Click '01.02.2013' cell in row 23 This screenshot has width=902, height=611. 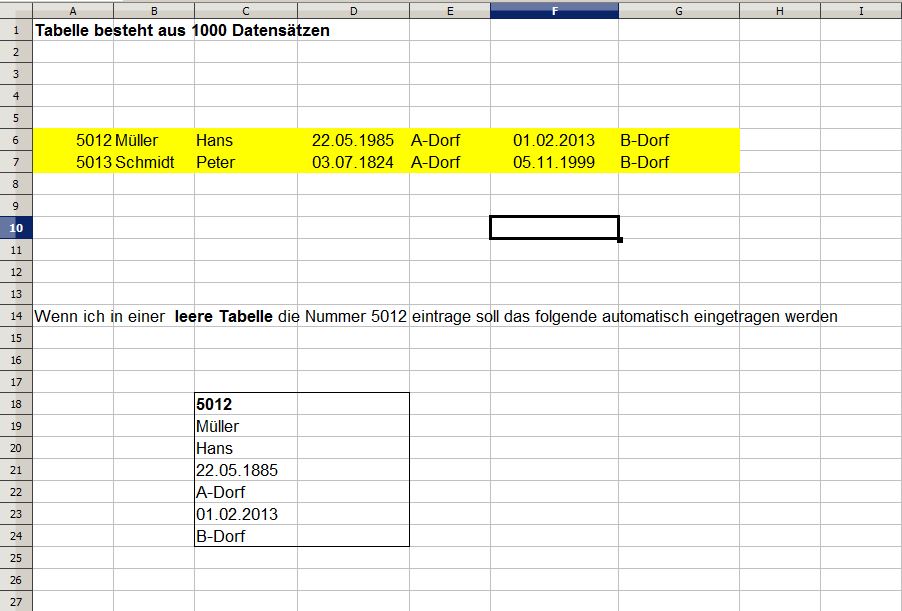(246, 514)
